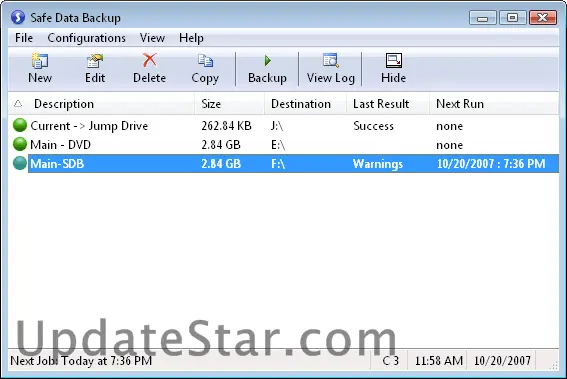Click the Warnings result cell

(x=378, y=163)
